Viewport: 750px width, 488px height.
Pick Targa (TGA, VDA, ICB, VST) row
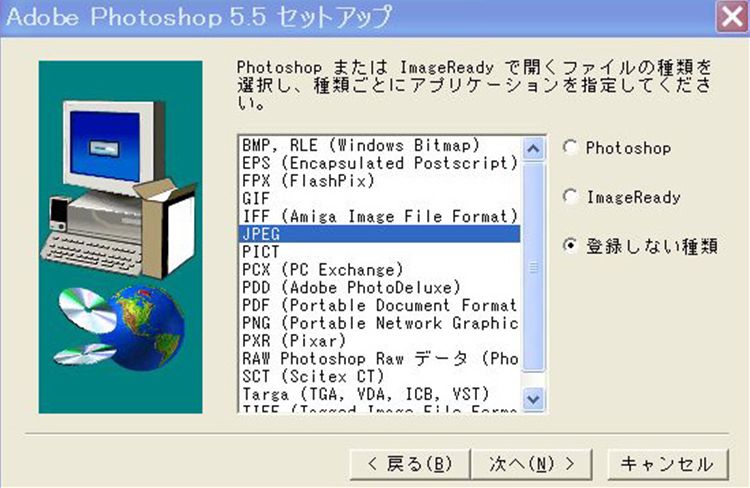[x=379, y=394]
